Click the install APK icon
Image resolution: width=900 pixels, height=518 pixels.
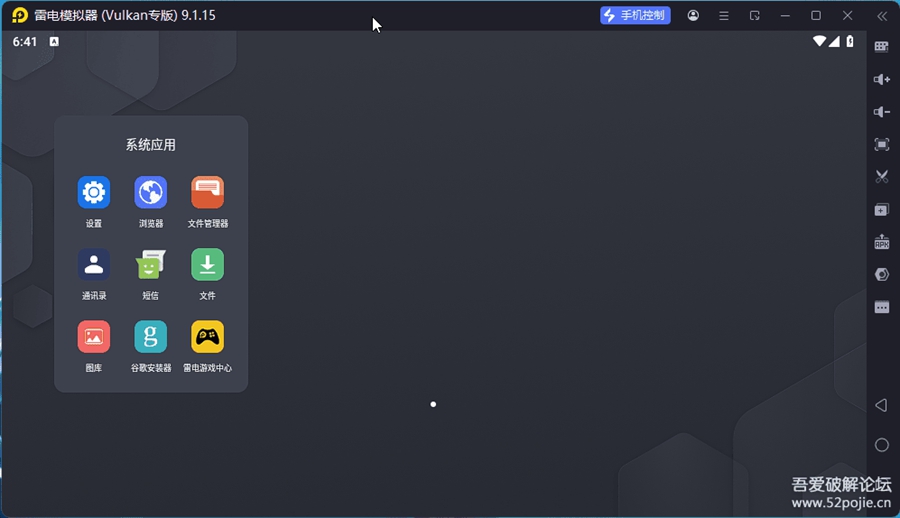point(882,242)
